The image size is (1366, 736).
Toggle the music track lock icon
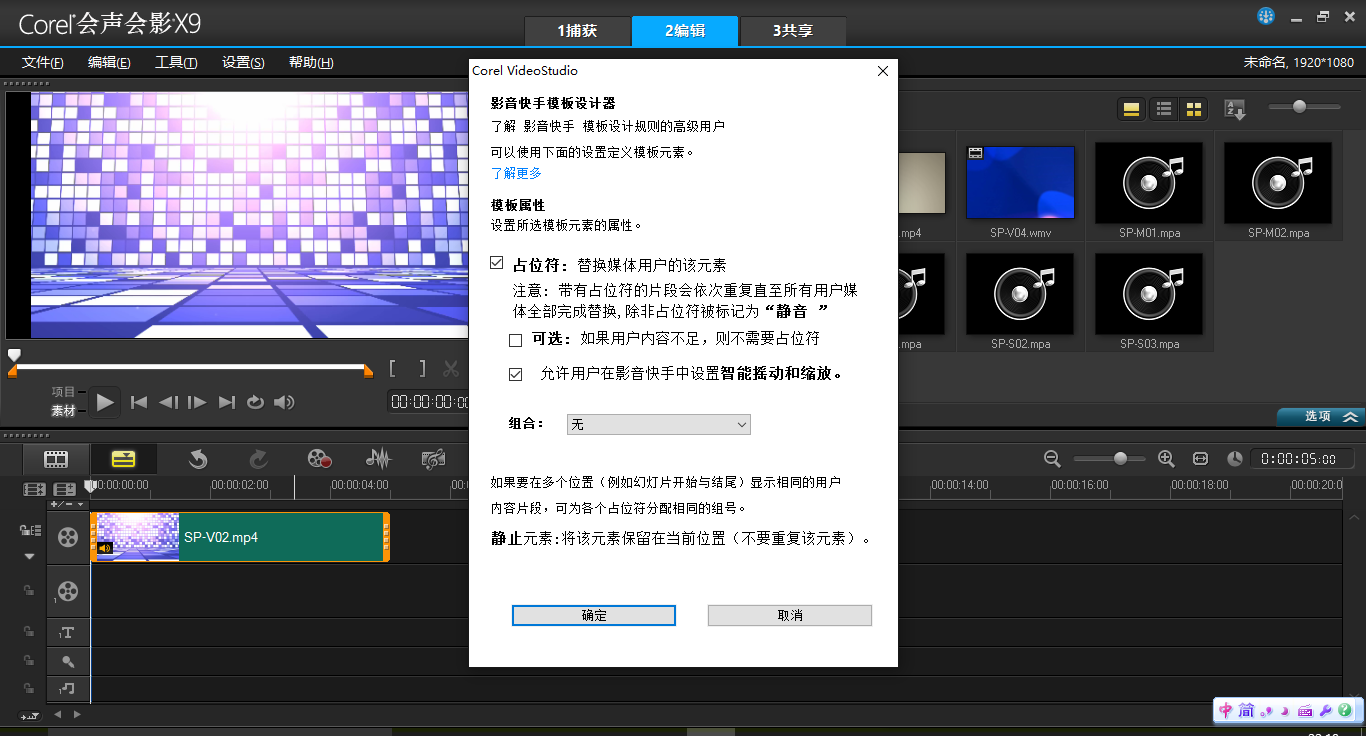coord(29,688)
